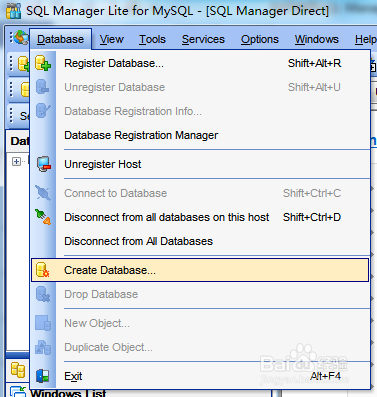
Task: Select New Object... menu entry
Action: [x=200, y=323]
